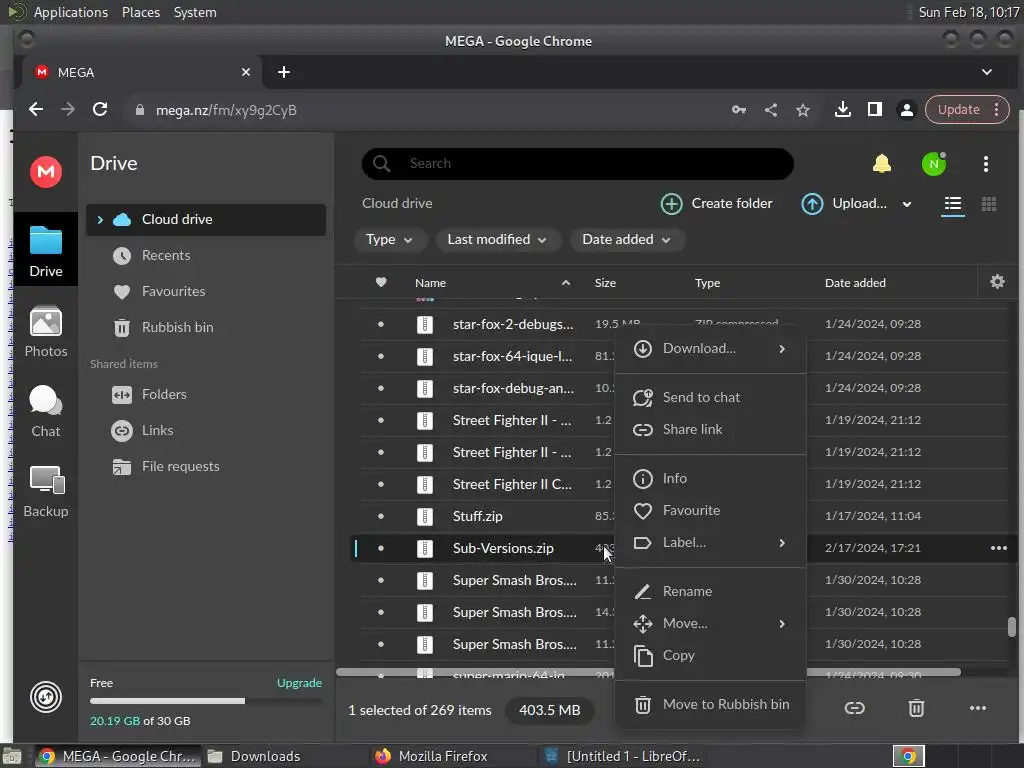
Task: Click the Search input field
Action: pos(577,163)
